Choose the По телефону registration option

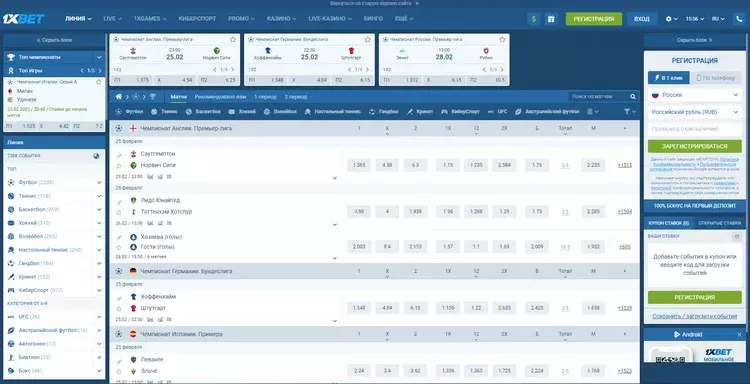pos(716,77)
